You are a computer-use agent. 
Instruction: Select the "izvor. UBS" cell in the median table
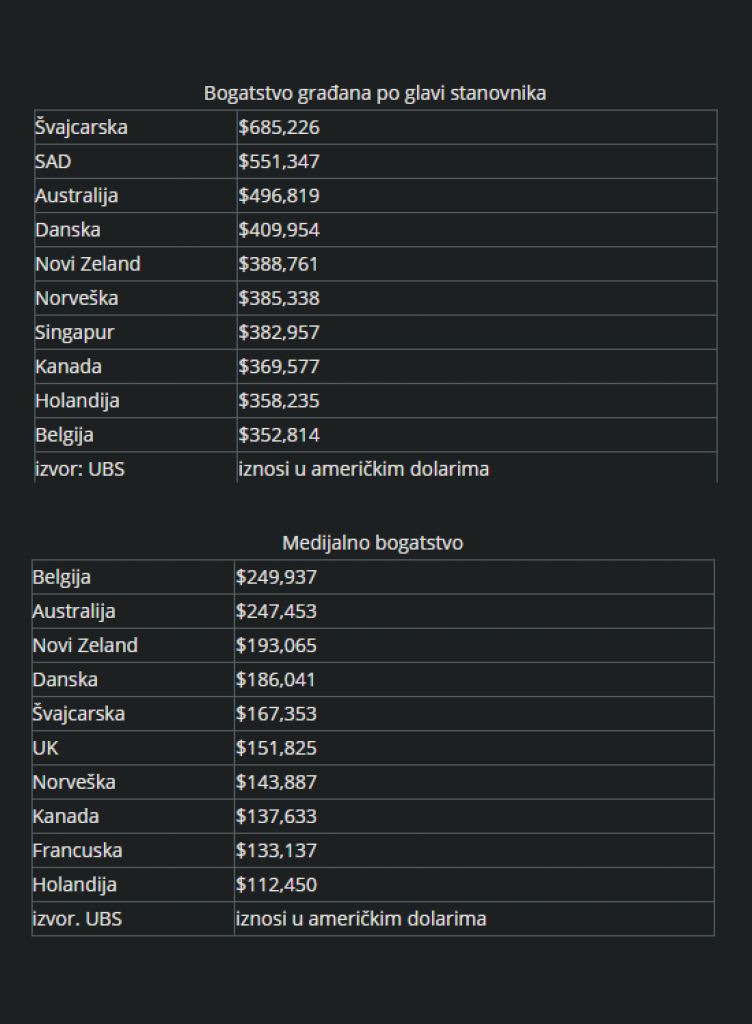77,918
